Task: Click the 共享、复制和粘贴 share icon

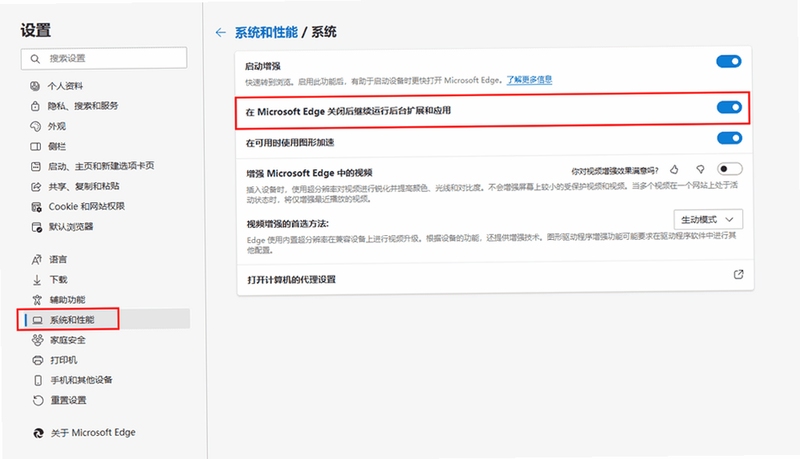Action: coord(36,187)
